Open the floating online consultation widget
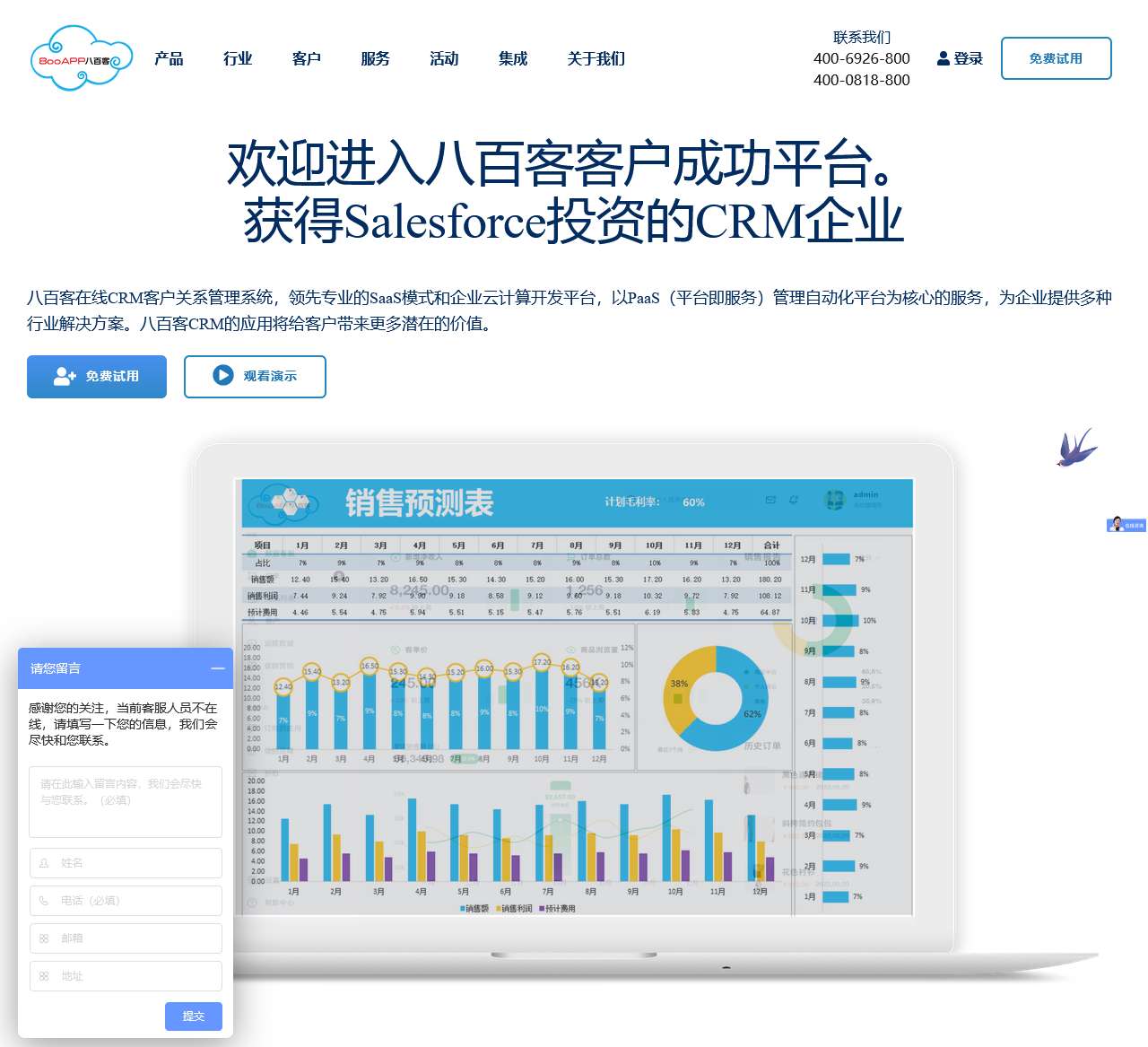This screenshot has width=1148, height=1047. coord(1126,525)
